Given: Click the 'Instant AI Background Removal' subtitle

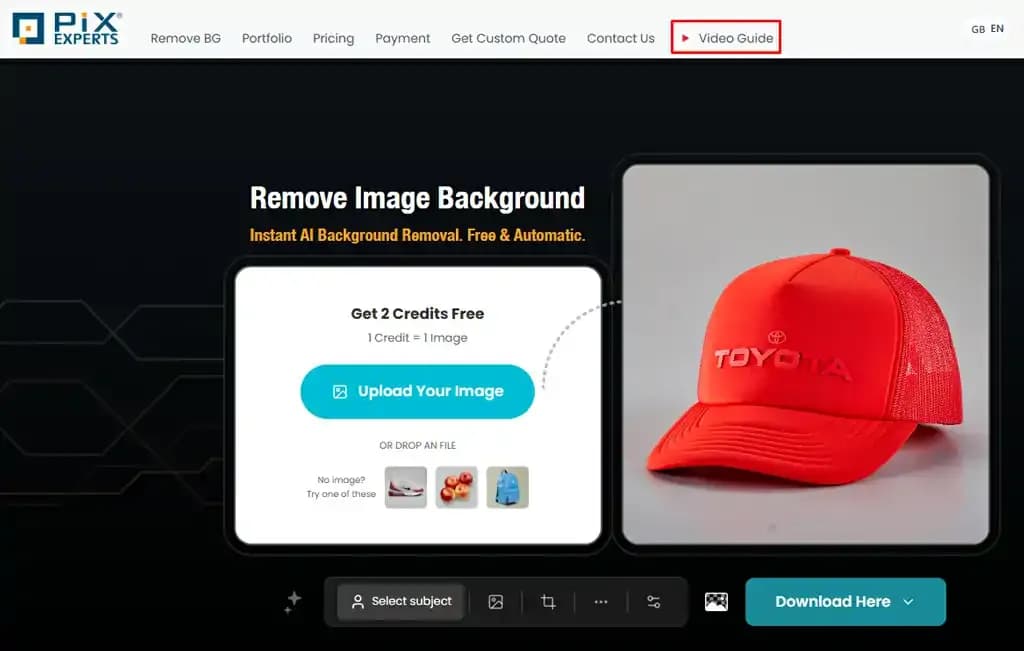Looking at the screenshot, I should [x=417, y=235].
